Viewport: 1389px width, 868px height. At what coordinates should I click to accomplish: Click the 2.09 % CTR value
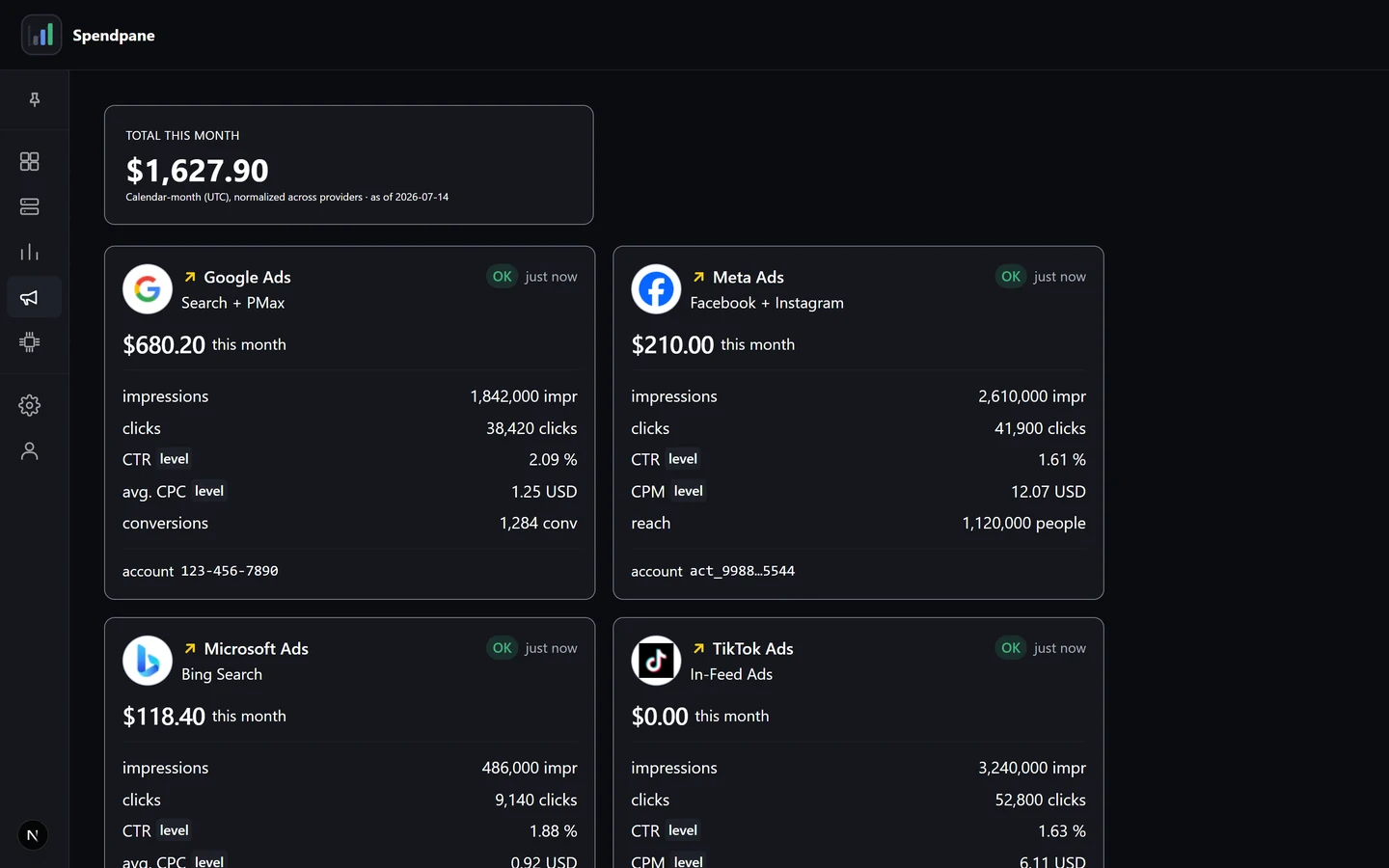pyautogui.click(x=553, y=460)
